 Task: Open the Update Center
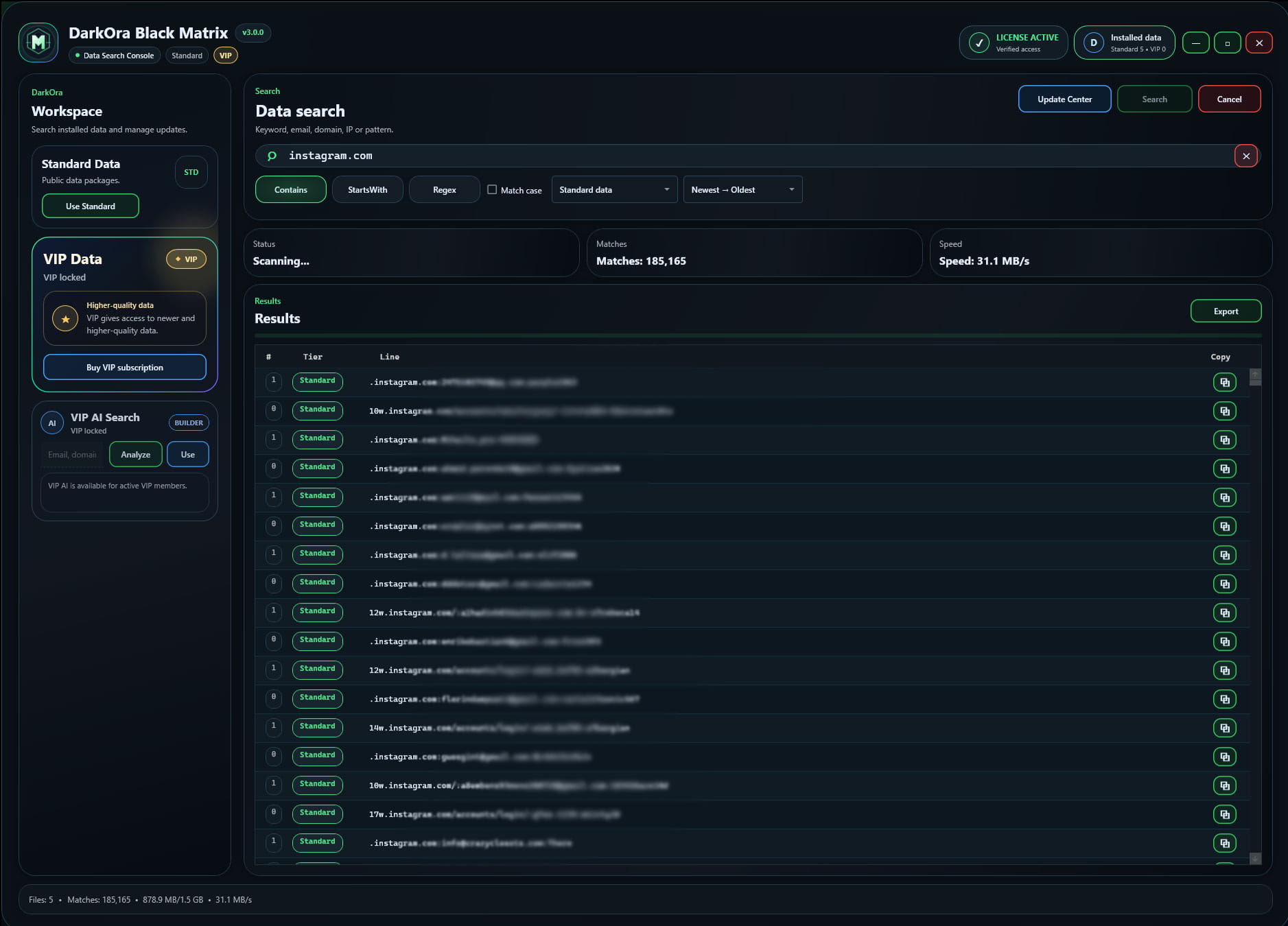1064,99
